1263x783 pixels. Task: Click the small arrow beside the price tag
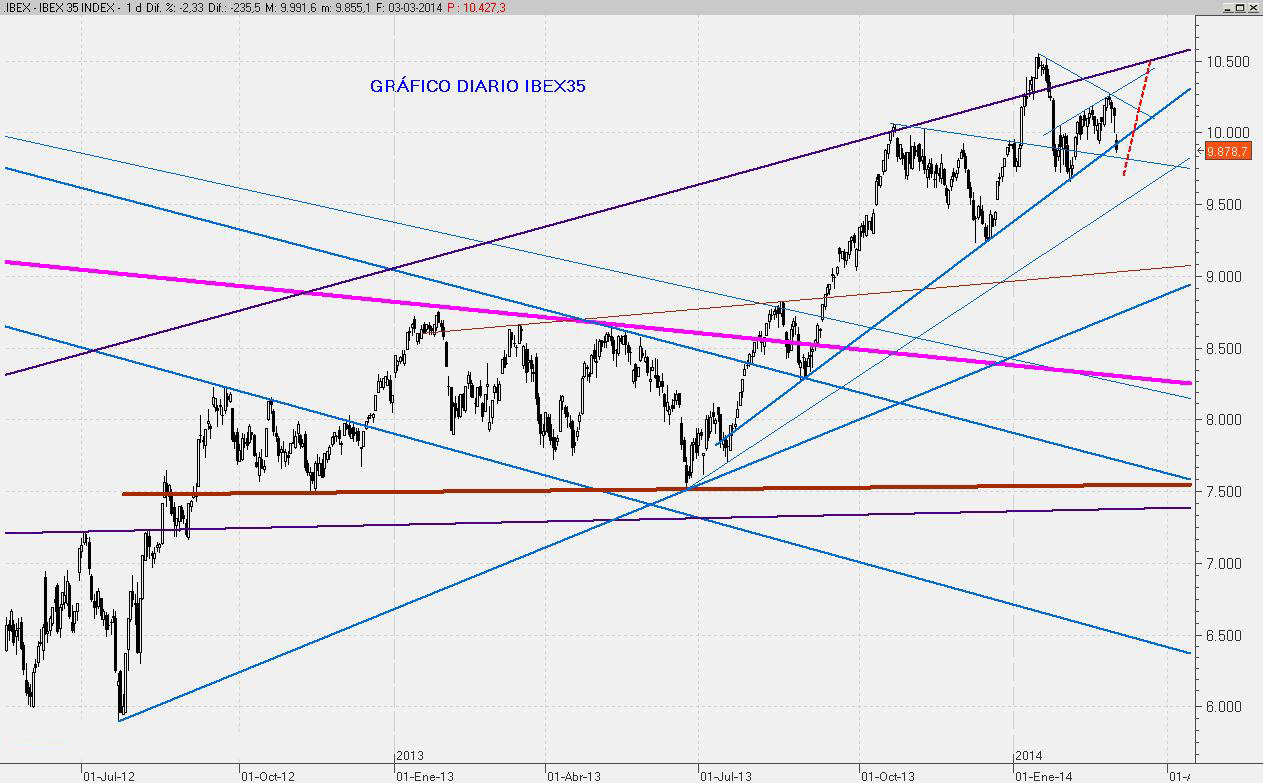[1200, 150]
